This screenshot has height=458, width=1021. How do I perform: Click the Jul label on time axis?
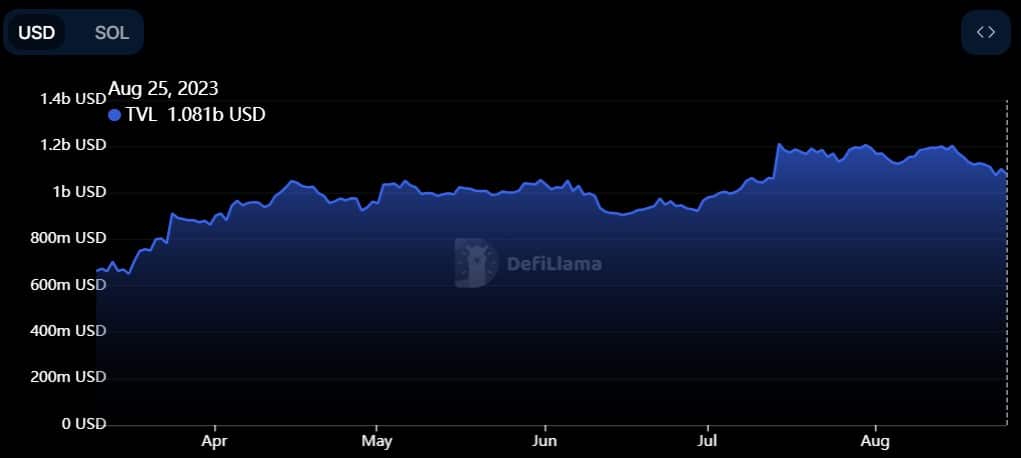pos(707,442)
